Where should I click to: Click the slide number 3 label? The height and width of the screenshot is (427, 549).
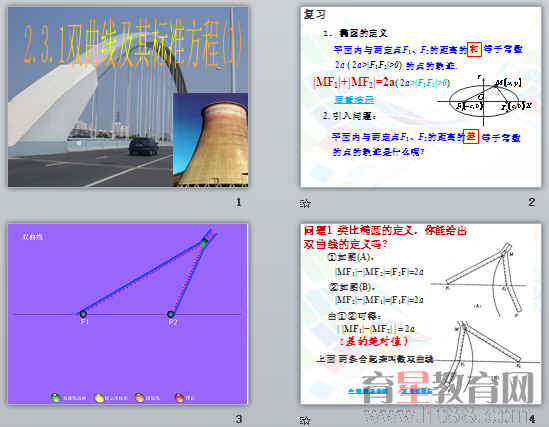tap(238, 419)
